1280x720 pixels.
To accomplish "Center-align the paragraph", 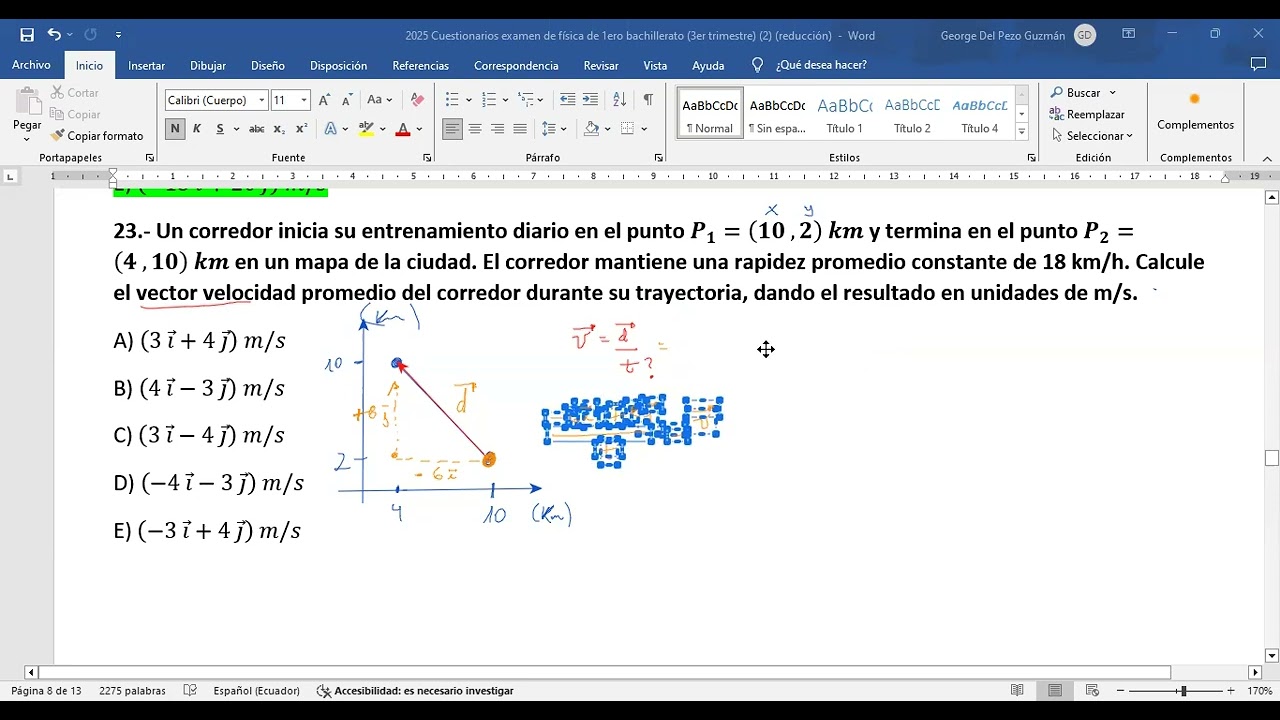I will point(475,129).
